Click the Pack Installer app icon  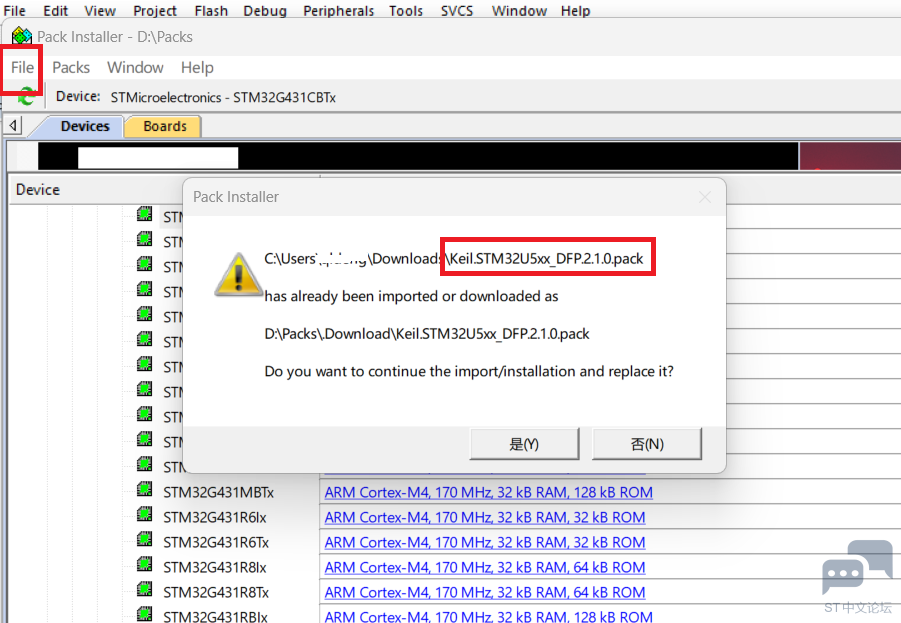(x=22, y=36)
